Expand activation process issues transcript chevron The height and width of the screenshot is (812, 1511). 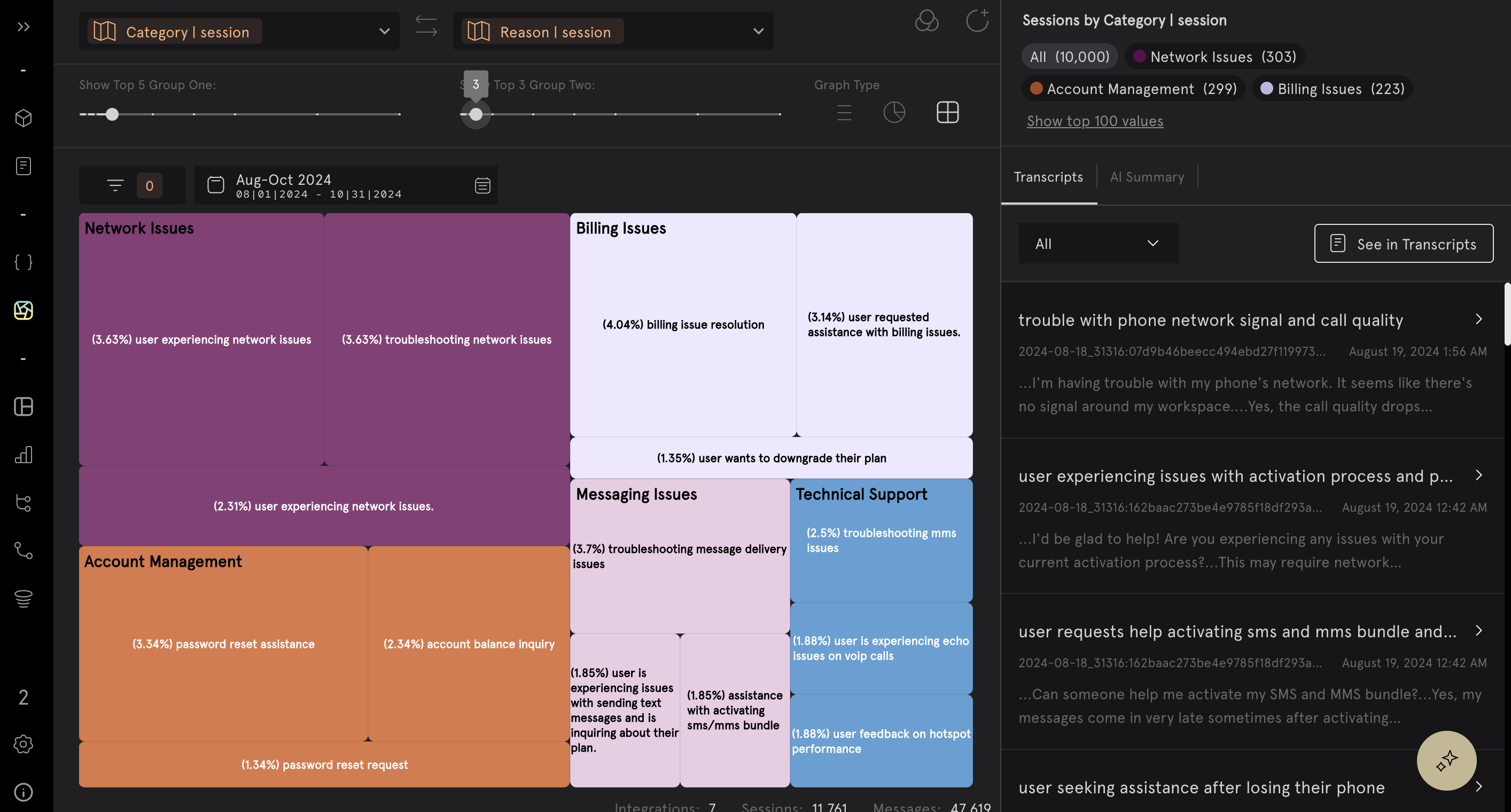[x=1479, y=475]
